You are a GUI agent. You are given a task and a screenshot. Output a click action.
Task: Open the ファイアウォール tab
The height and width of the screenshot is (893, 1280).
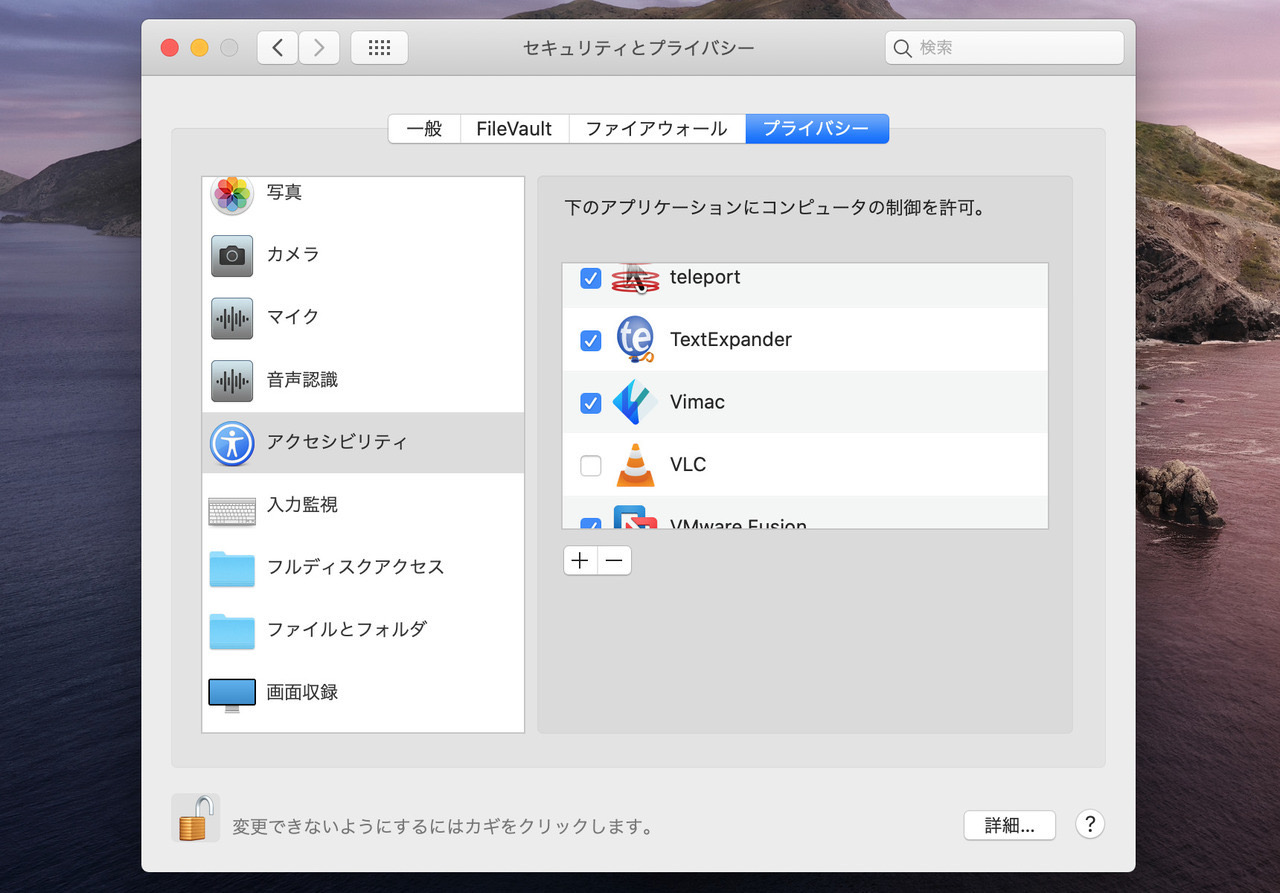[656, 129]
